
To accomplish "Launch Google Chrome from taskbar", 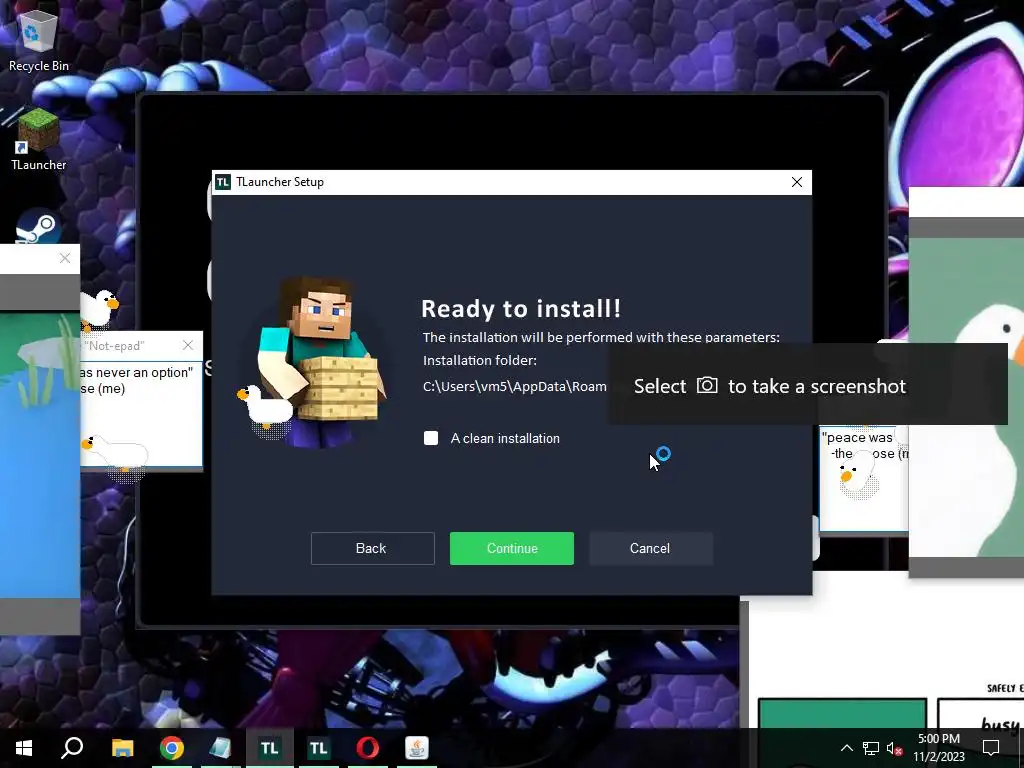I will (x=172, y=748).
